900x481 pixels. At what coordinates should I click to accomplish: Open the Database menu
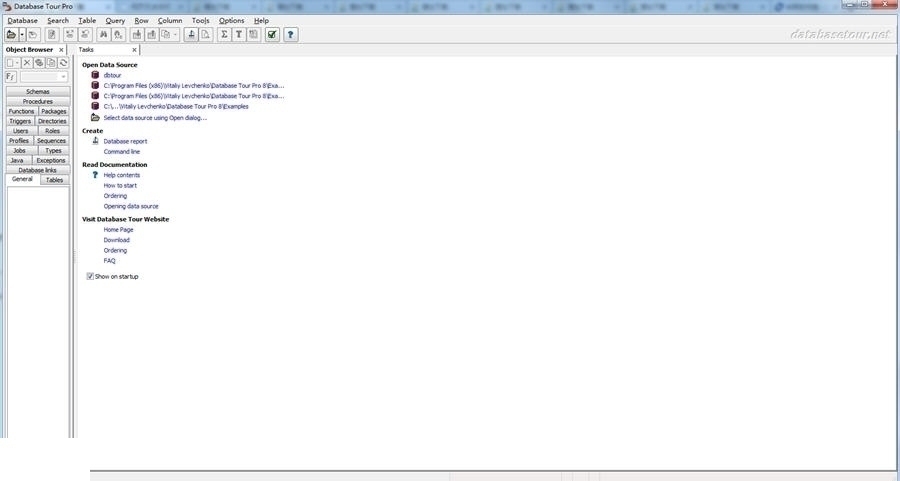click(22, 20)
